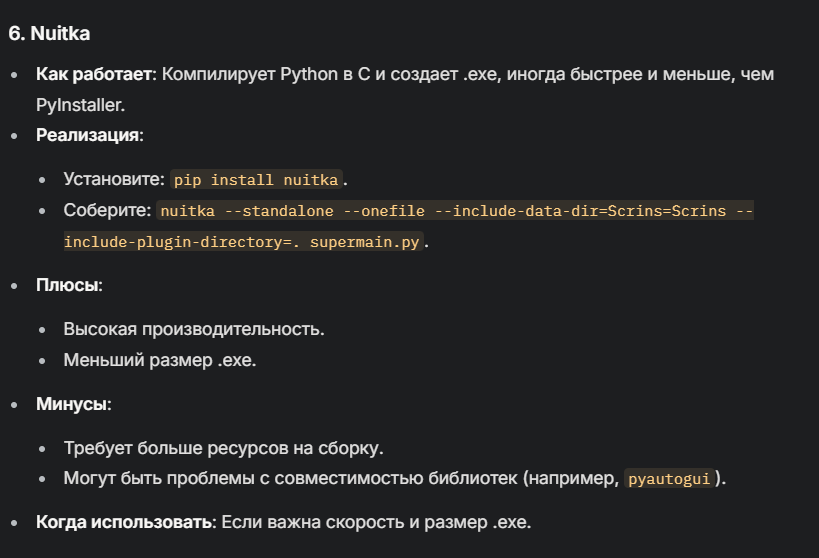Click the bold "Минусы" label
This screenshot has height=558, width=819.
point(73,404)
